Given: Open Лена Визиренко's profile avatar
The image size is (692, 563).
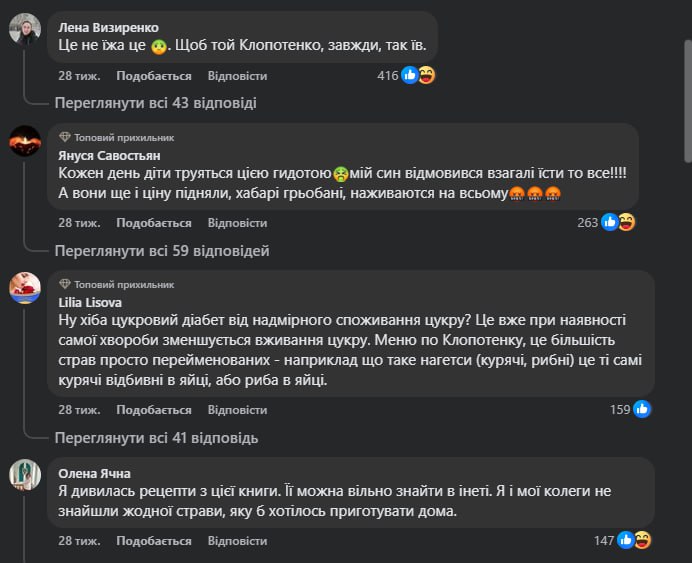Looking at the screenshot, I should [x=25, y=29].
